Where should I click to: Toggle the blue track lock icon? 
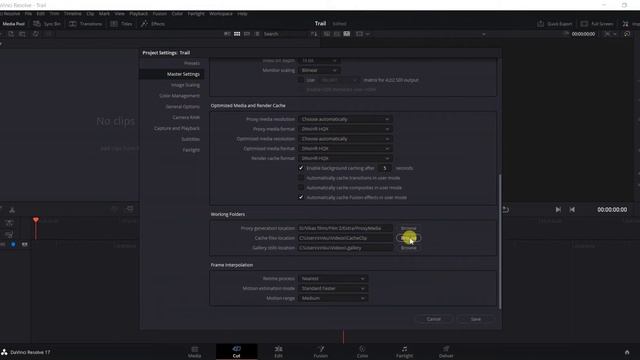pos(13,244)
